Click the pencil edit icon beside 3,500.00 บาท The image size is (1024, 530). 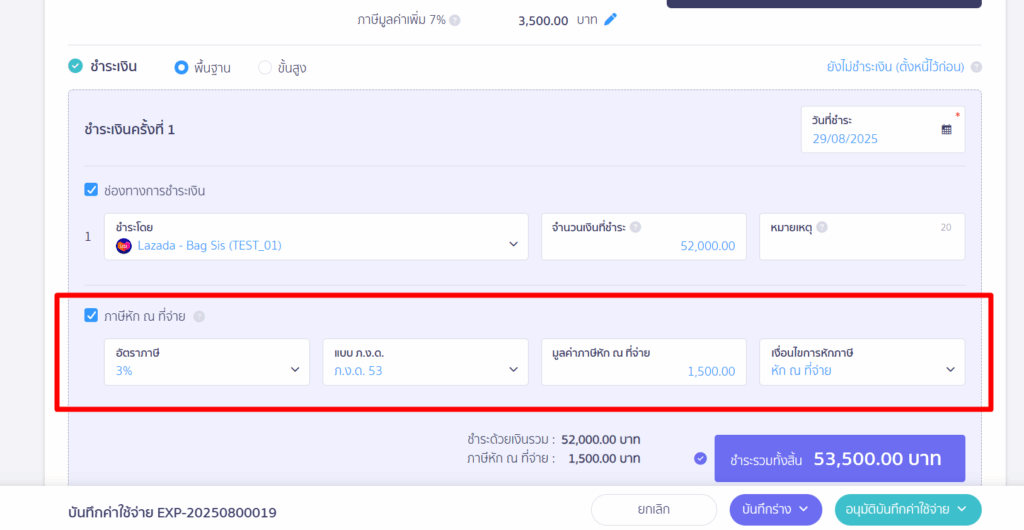pyautogui.click(x=610, y=20)
